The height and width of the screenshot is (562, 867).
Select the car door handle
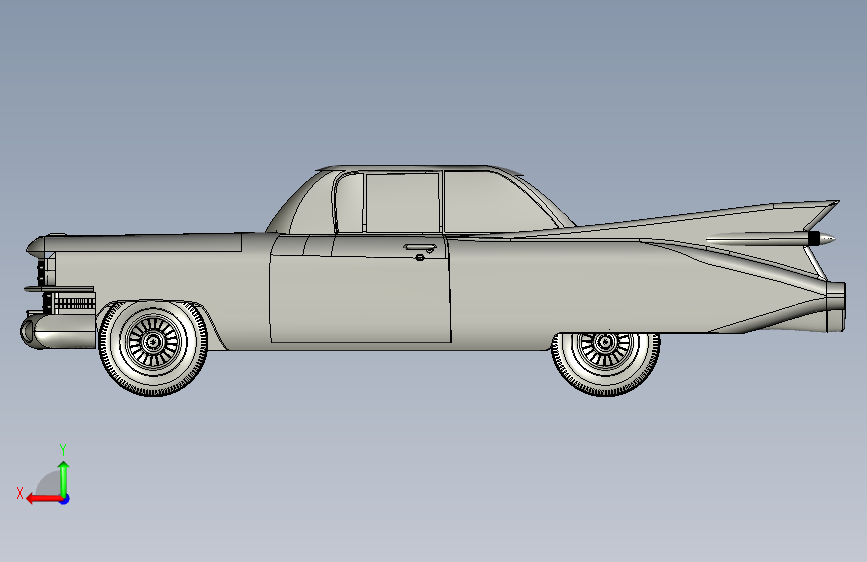pyautogui.click(x=420, y=247)
